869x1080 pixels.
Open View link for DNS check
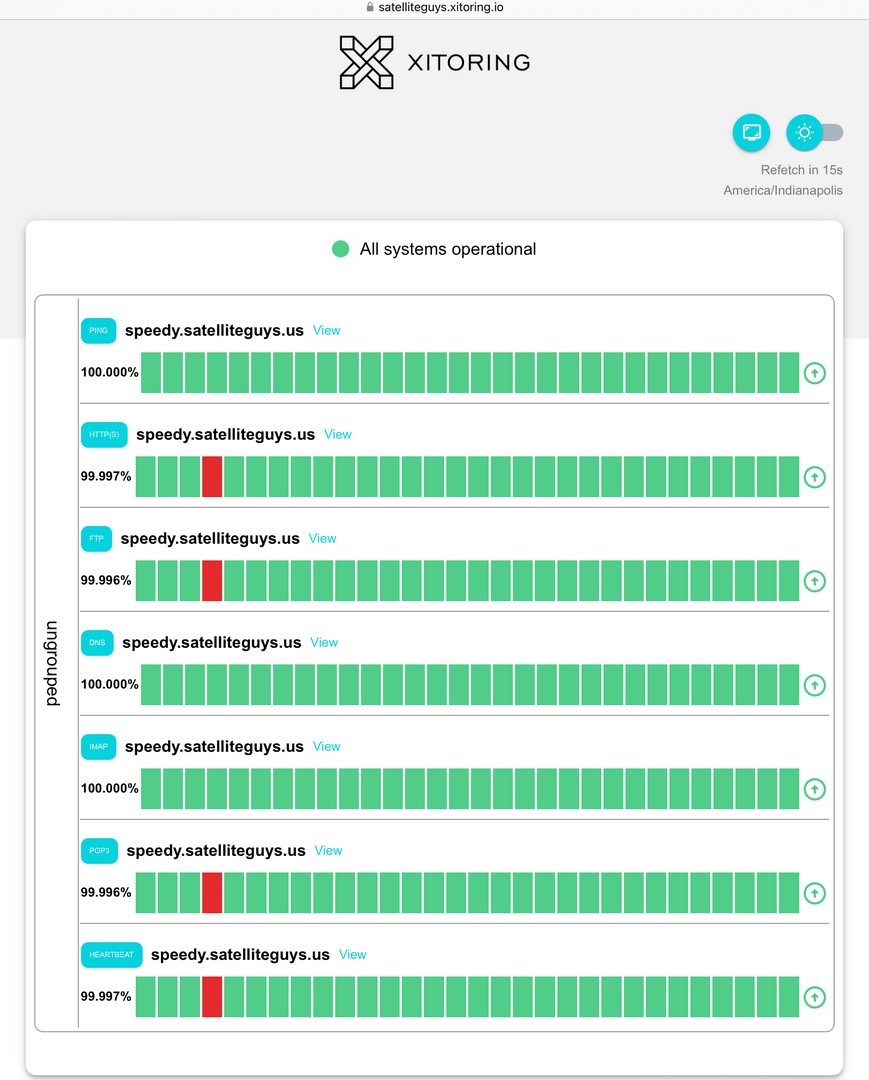tap(324, 643)
